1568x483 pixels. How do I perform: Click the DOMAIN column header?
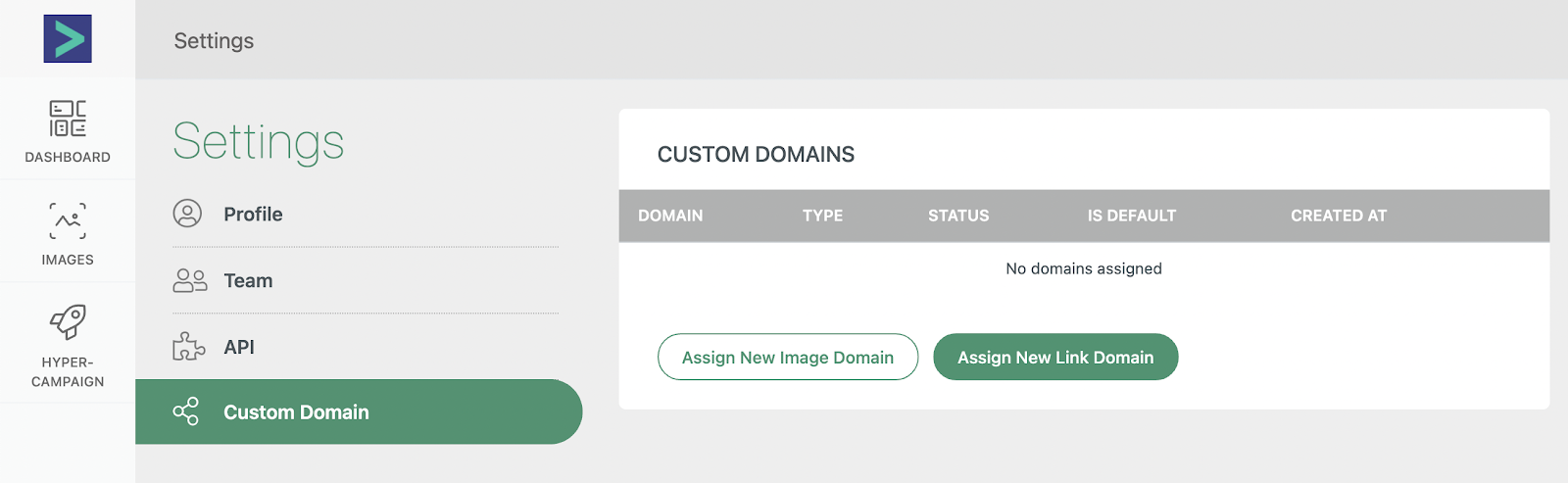tap(670, 216)
